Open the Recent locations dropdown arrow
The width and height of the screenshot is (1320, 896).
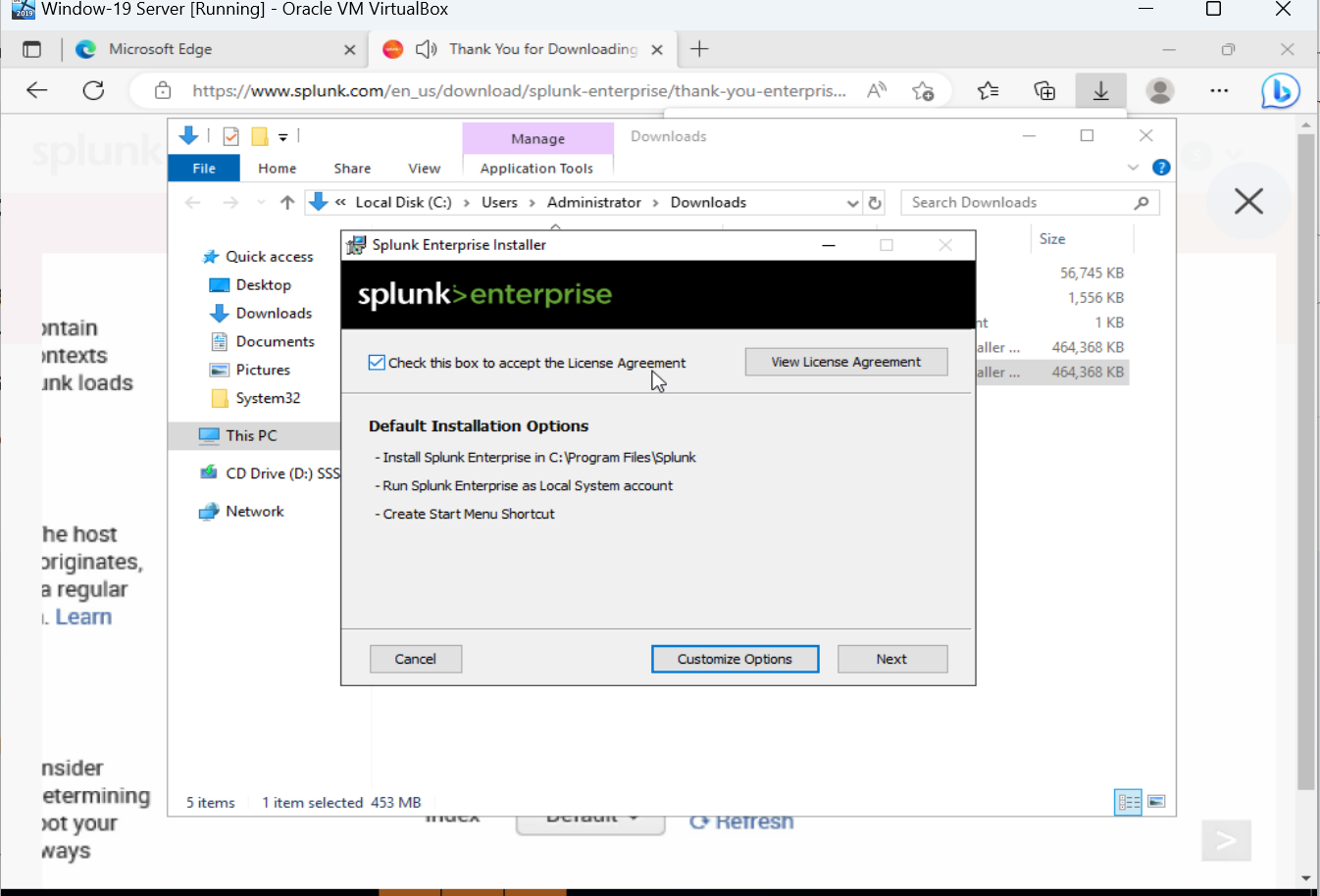tap(260, 202)
